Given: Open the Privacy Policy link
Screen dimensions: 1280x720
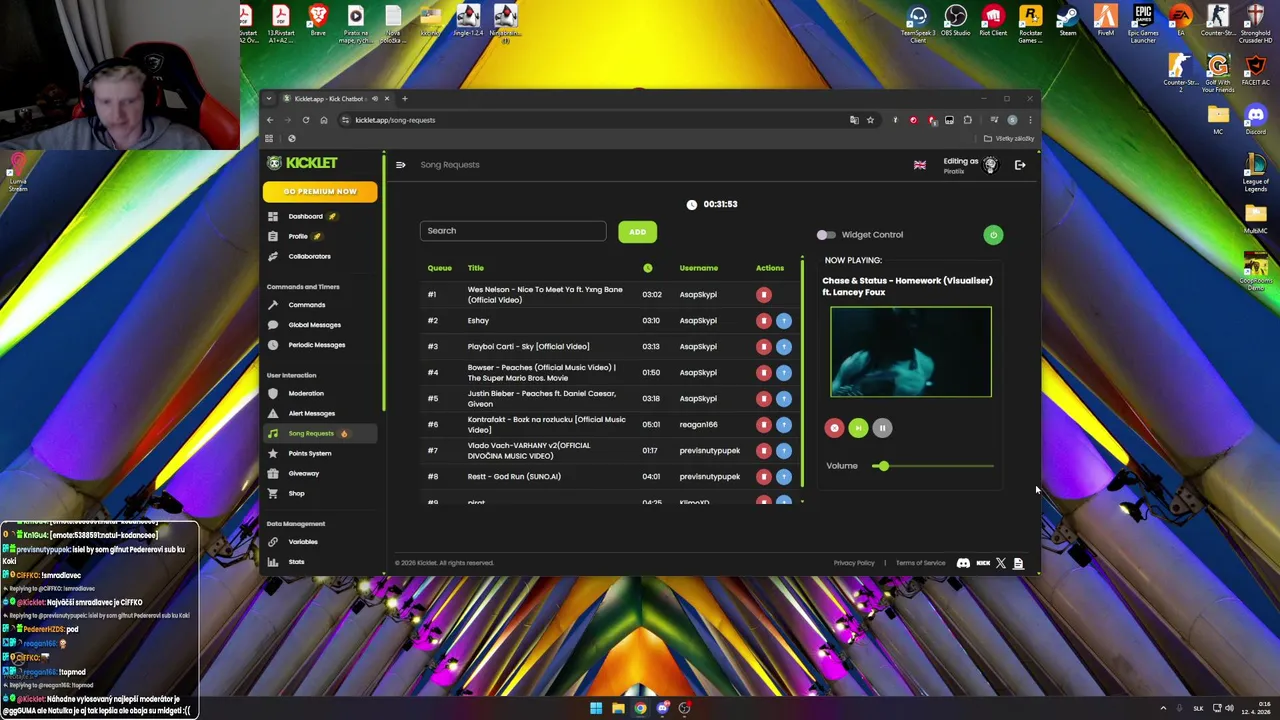Looking at the screenshot, I should [854, 563].
